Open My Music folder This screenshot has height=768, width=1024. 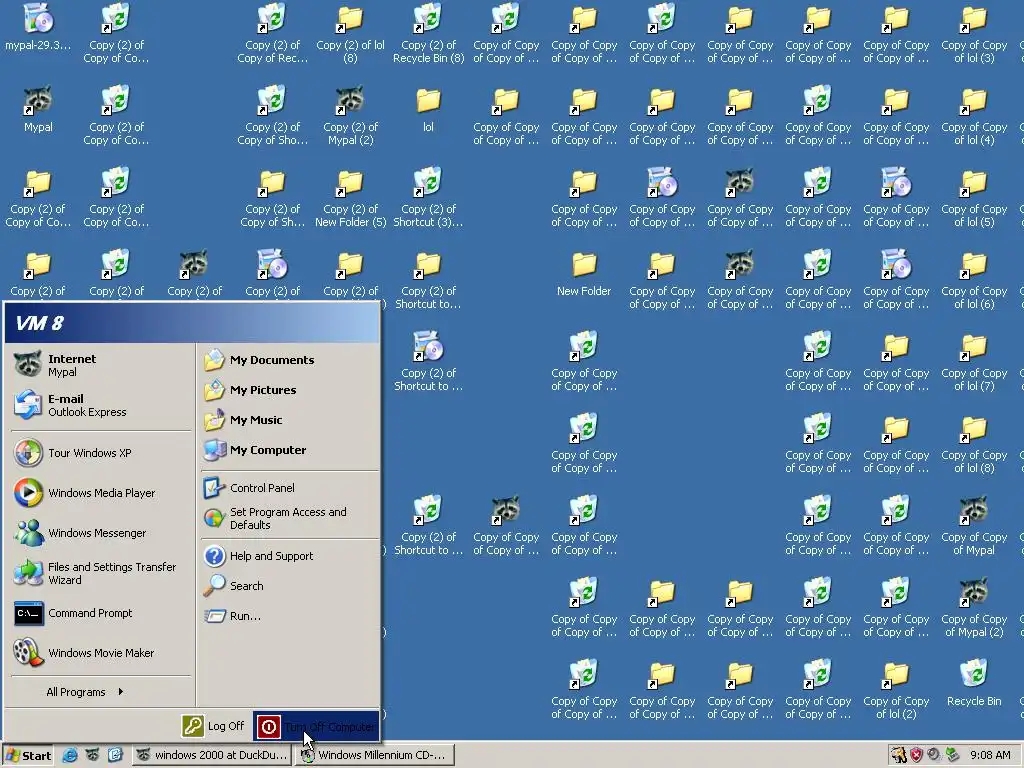click(x=289, y=420)
